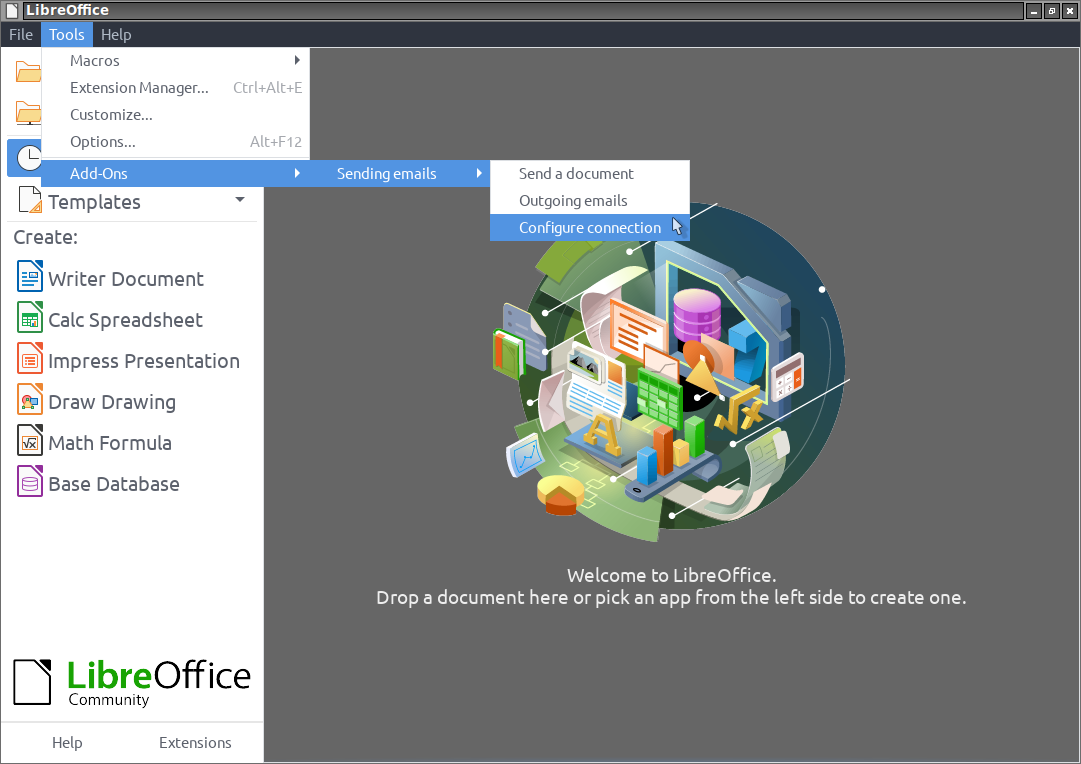Click the Base Database icon
The width and height of the screenshot is (1081, 764).
30,482
